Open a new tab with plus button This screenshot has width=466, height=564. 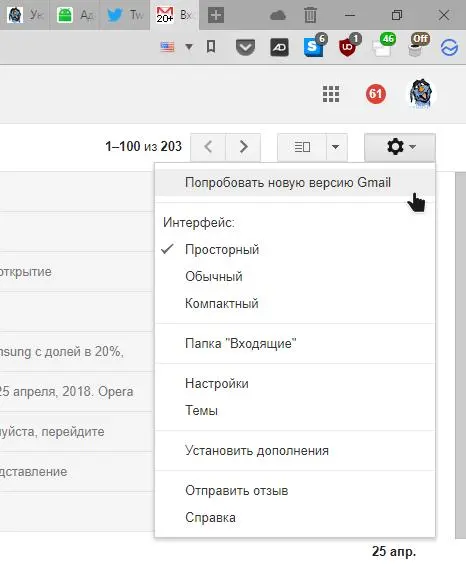pyautogui.click(x=216, y=15)
